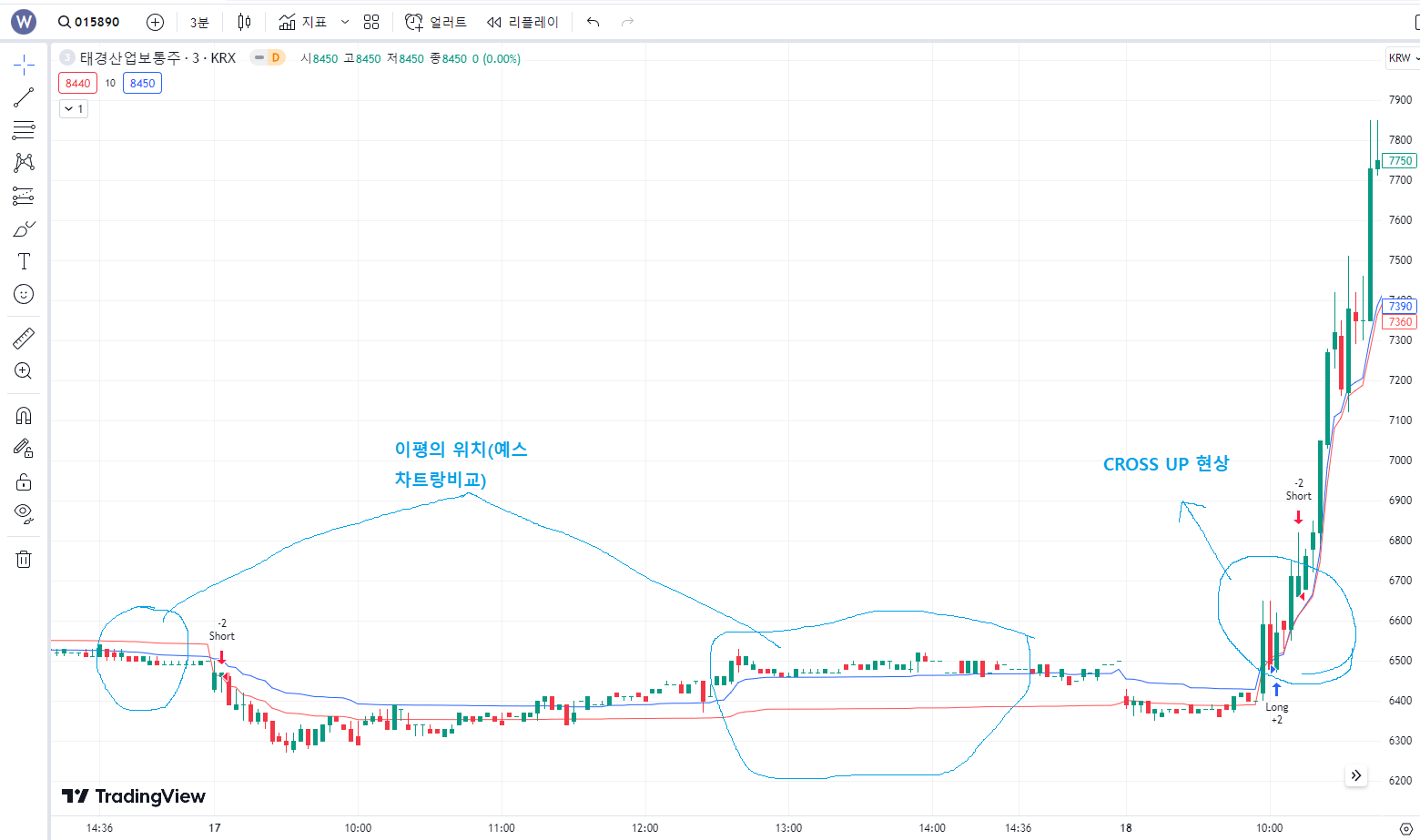Click the 얼러트 alert button
The width and height of the screenshot is (1420, 840).
coord(436,22)
